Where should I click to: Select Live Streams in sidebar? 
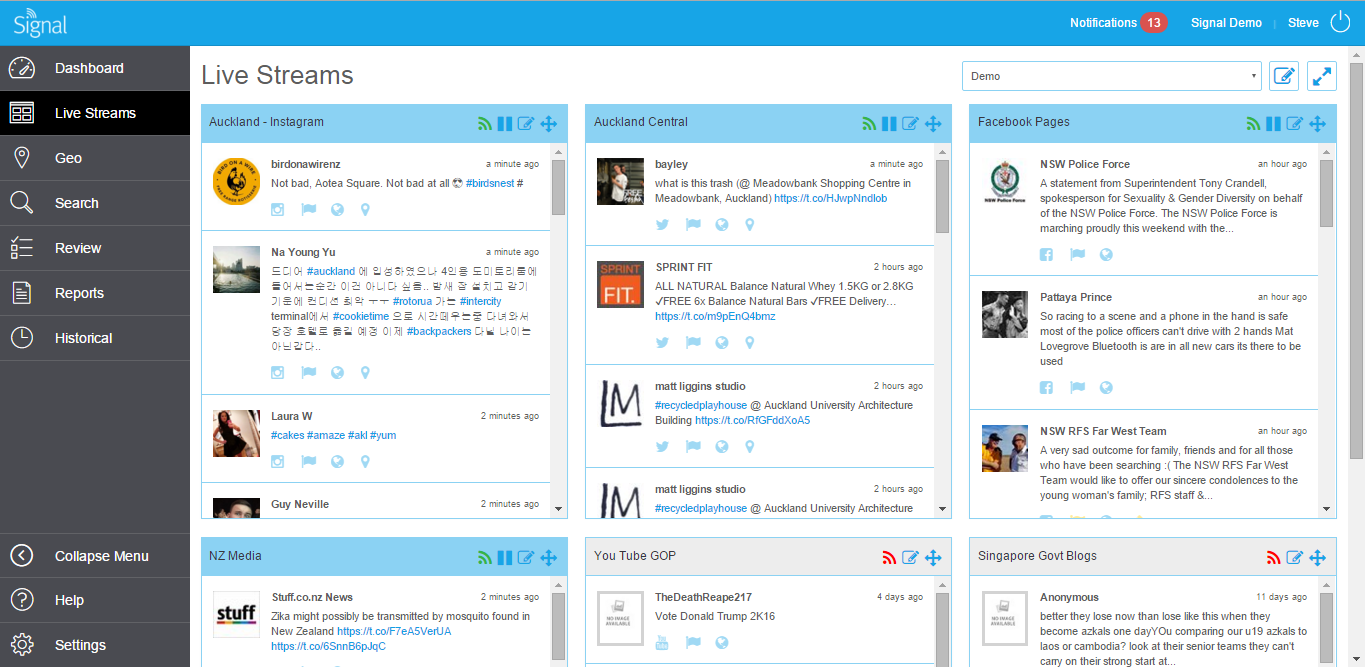coord(95,113)
